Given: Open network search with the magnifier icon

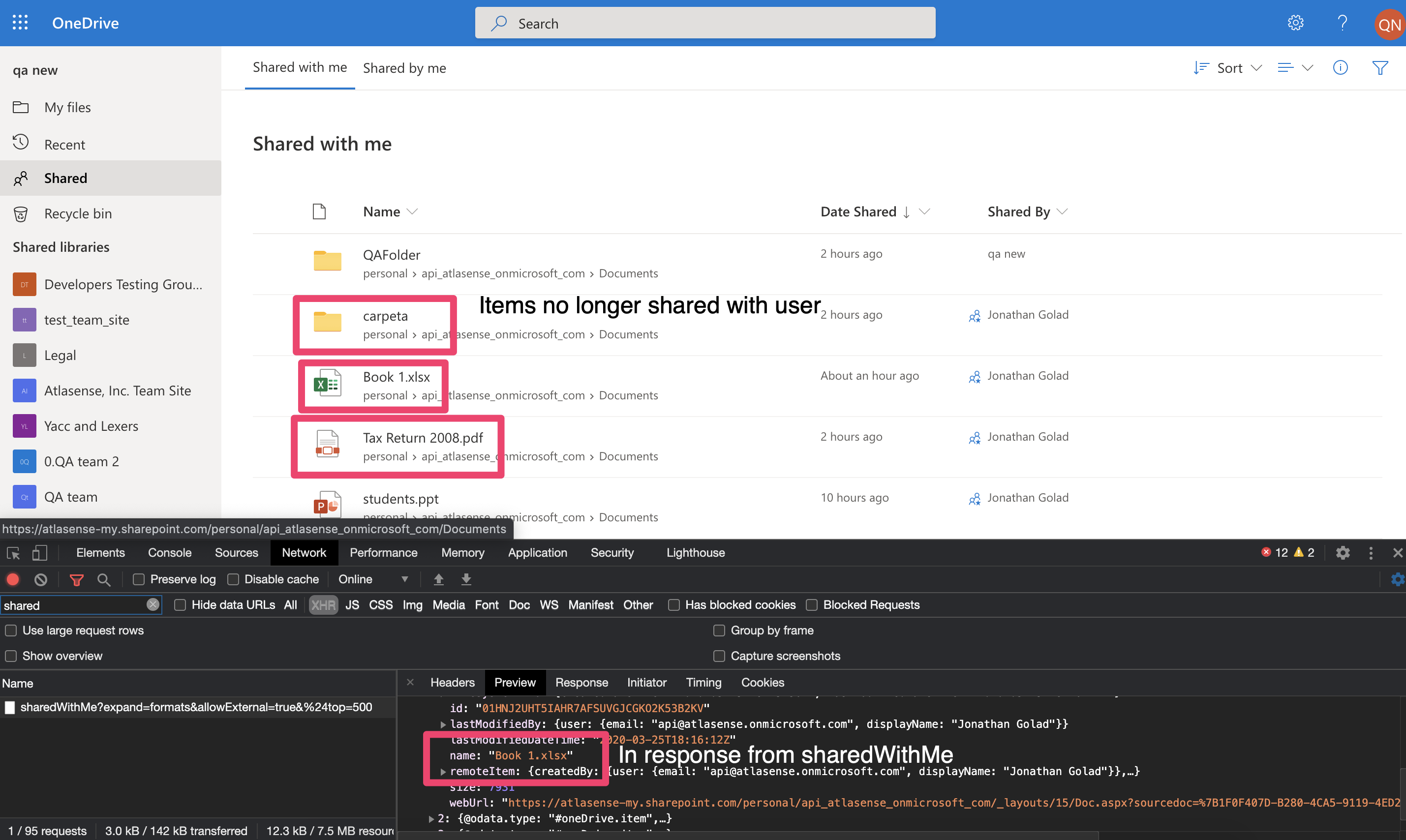Looking at the screenshot, I should pyautogui.click(x=104, y=579).
